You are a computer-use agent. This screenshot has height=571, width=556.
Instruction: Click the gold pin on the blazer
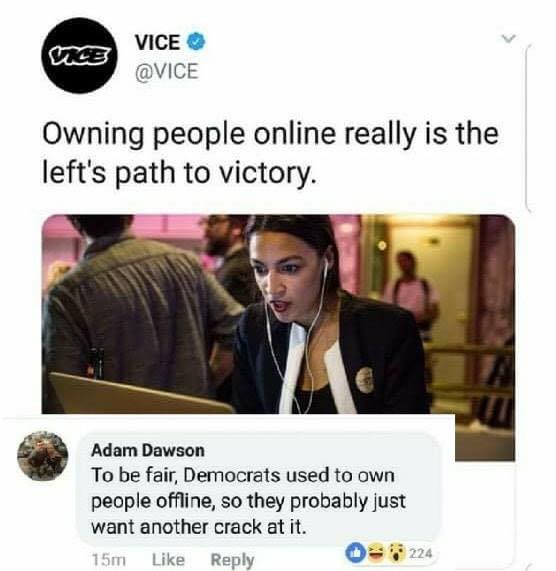click(x=364, y=380)
